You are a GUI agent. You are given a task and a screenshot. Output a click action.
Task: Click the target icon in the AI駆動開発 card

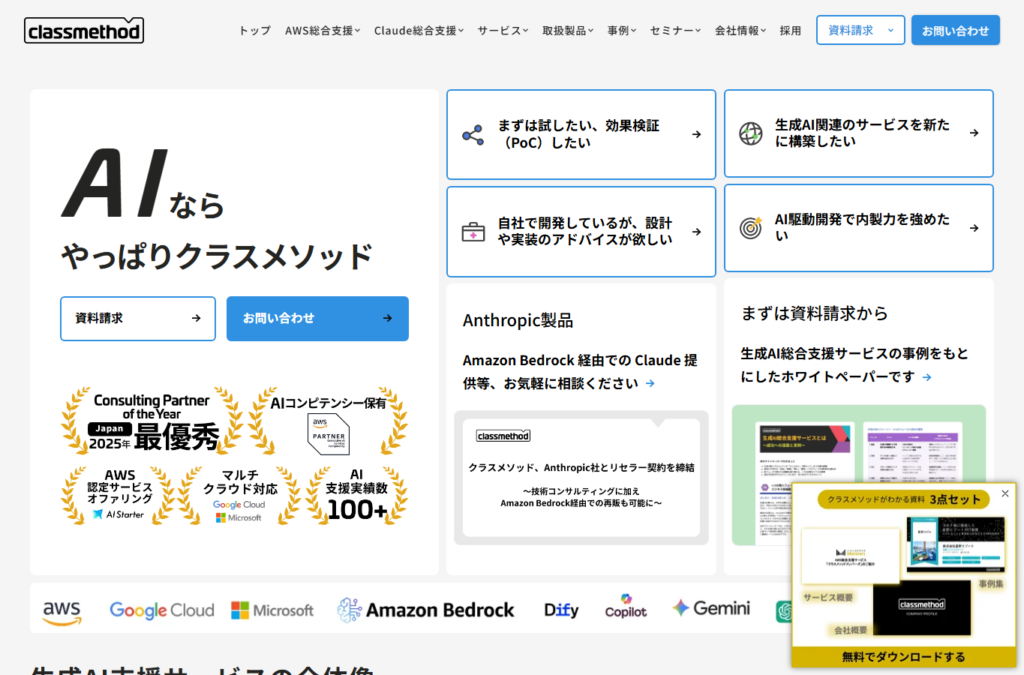coord(750,228)
